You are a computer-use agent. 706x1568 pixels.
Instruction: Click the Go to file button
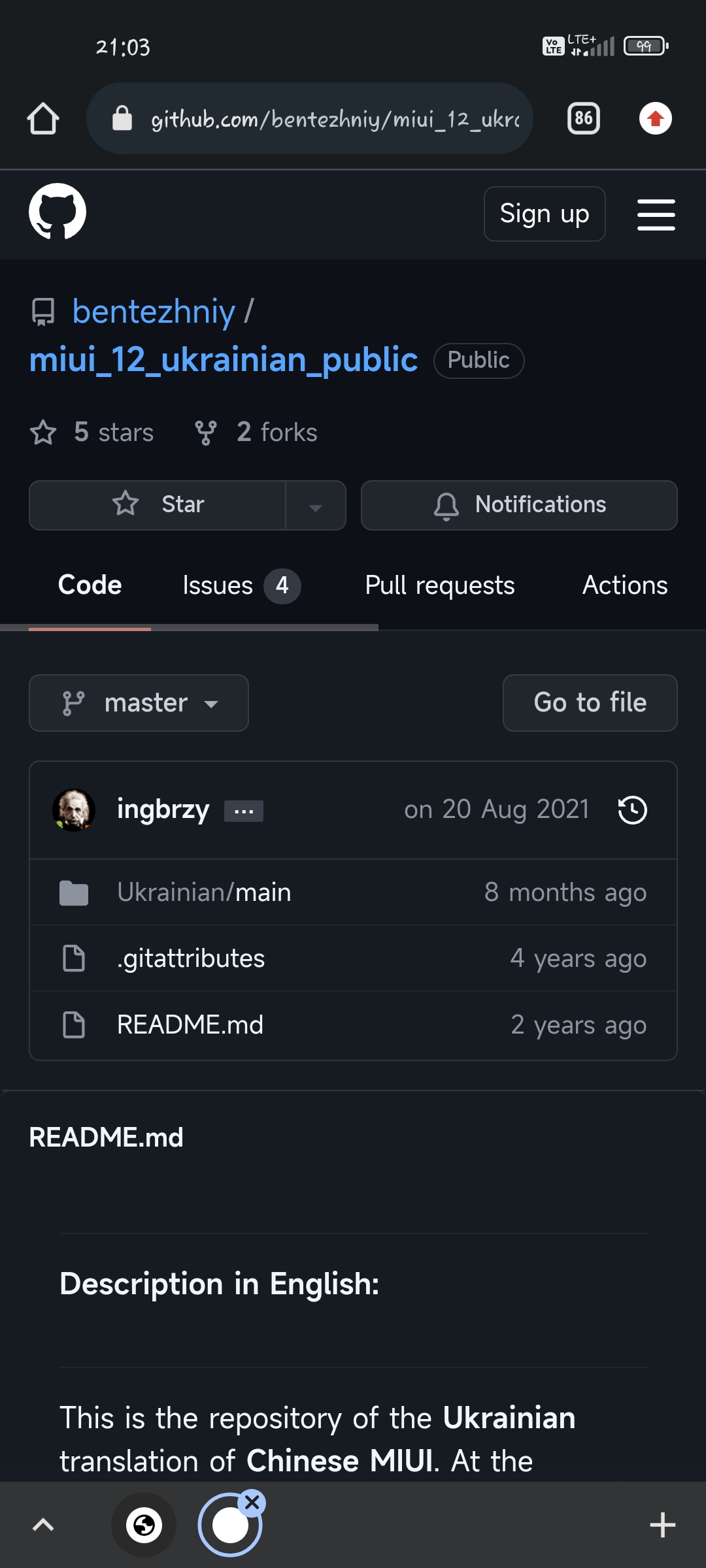coord(590,703)
